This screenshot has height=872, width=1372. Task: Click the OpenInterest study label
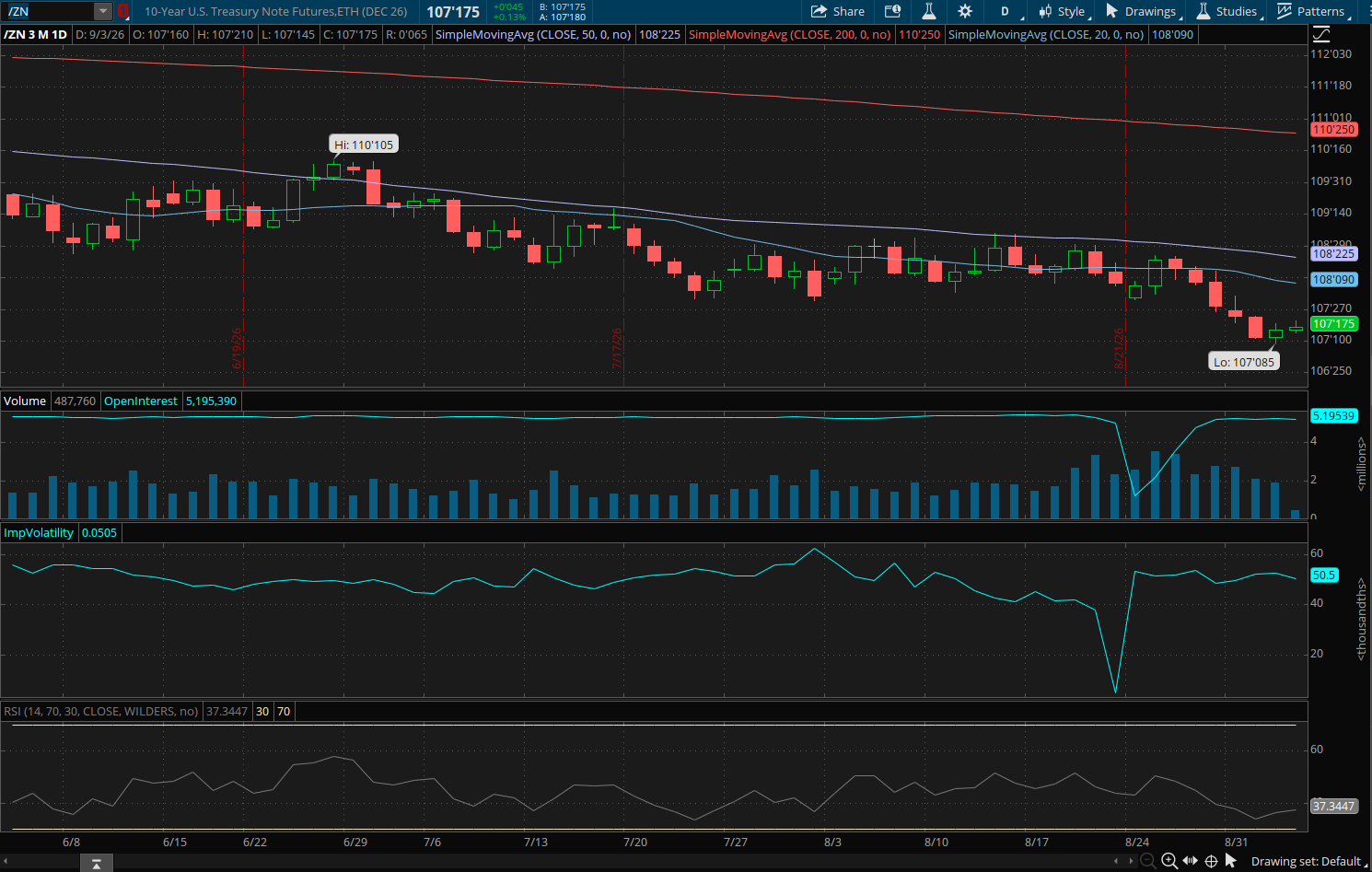pyautogui.click(x=141, y=401)
